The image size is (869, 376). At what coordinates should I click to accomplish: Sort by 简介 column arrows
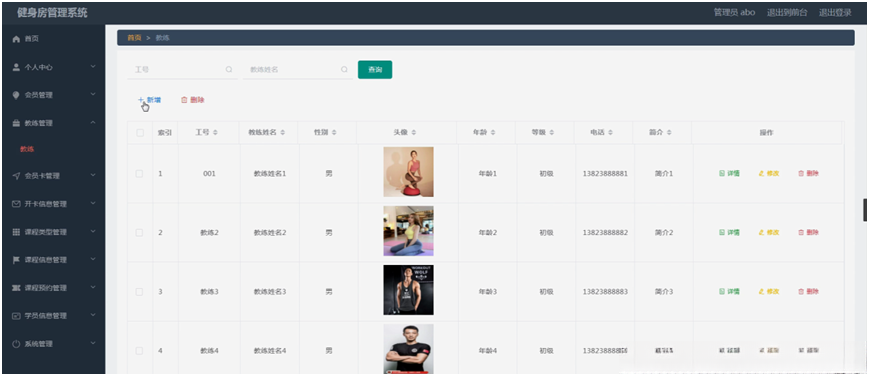coord(669,133)
